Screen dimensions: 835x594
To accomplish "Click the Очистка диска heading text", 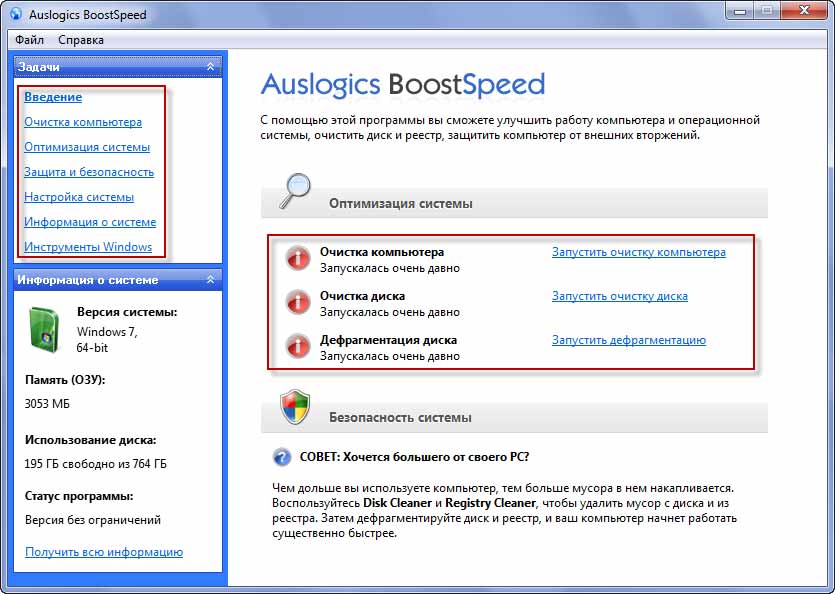I will 362,296.
